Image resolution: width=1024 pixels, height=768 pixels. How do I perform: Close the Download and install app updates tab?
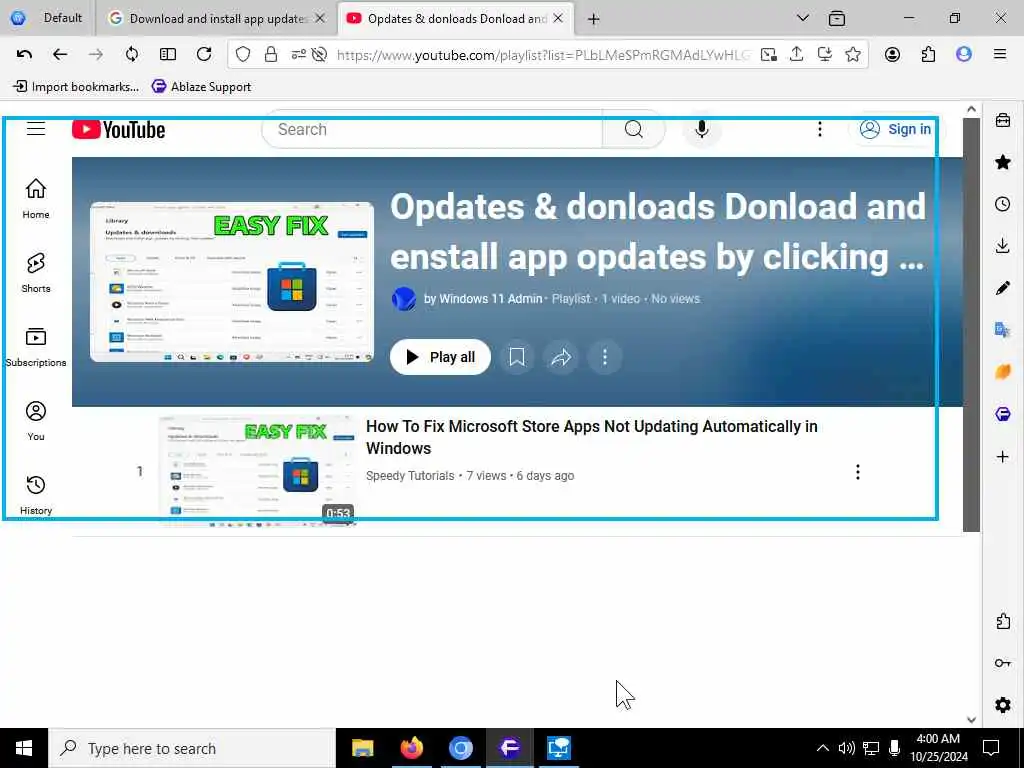[x=320, y=18]
